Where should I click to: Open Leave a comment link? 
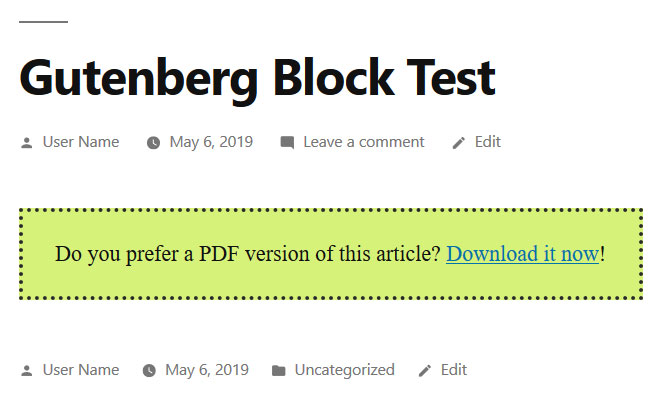pyautogui.click(x=364, y=142)
